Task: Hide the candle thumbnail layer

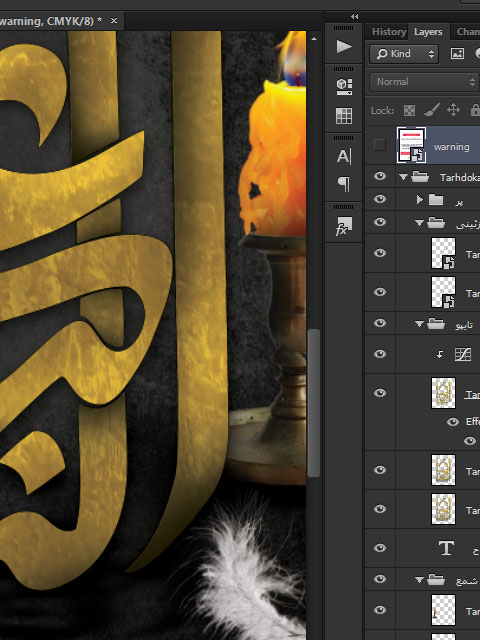Action: point(380,610)
